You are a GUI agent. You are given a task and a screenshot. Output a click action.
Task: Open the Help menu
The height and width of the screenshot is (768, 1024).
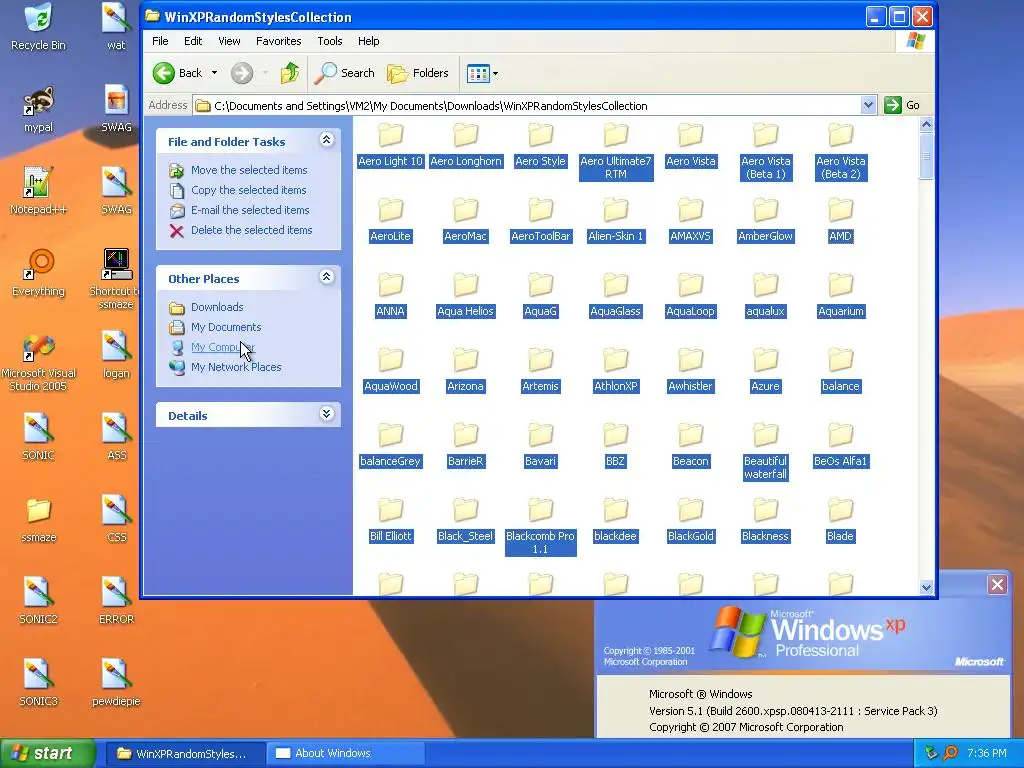click(x=368, y=41)
